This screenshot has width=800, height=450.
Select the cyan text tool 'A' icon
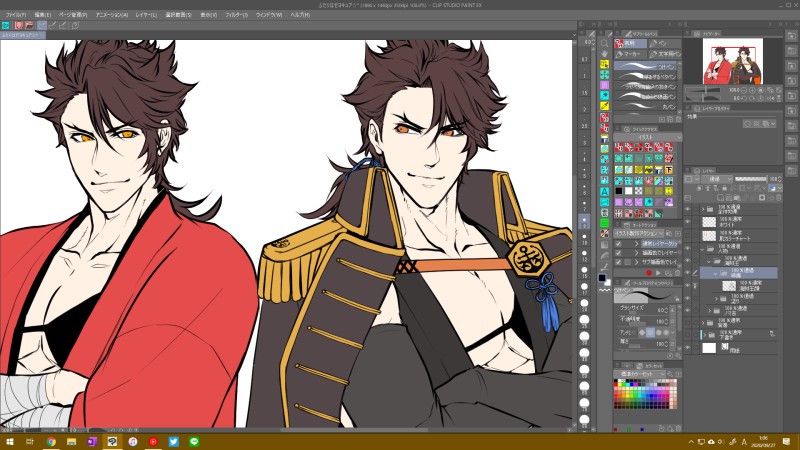[x=604, y=192]
